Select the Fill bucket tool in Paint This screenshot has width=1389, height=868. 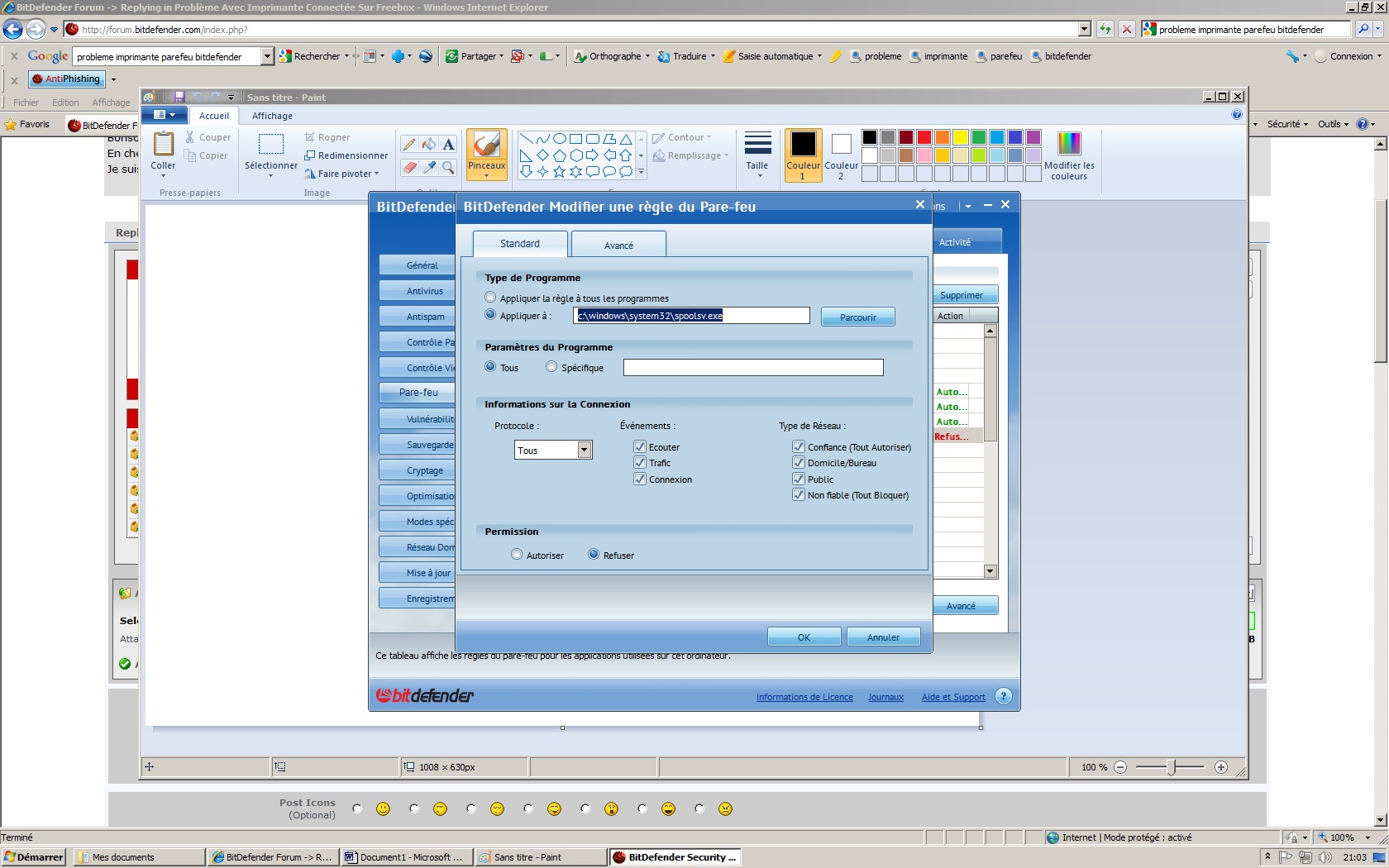point(428,145)
